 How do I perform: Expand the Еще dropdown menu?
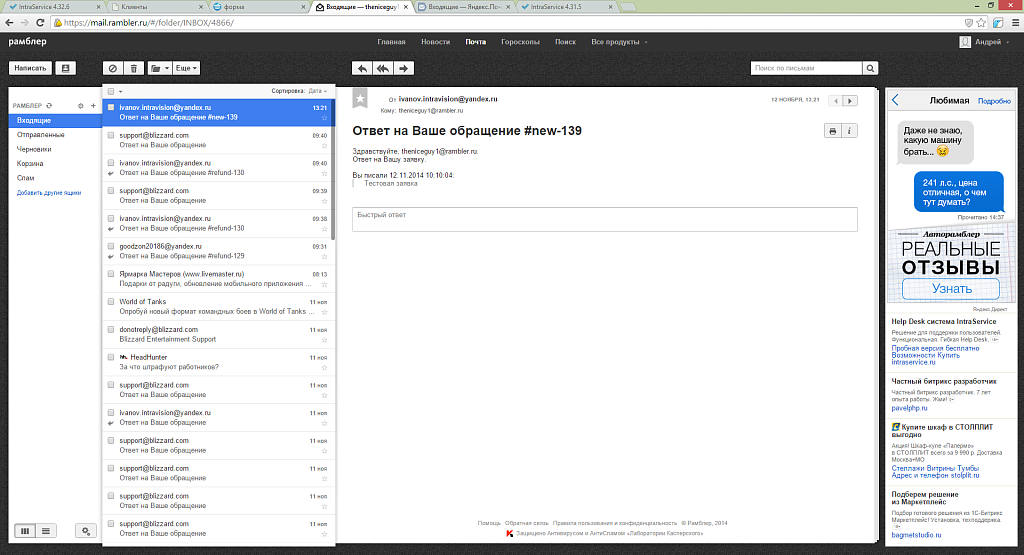click(187, 68)
